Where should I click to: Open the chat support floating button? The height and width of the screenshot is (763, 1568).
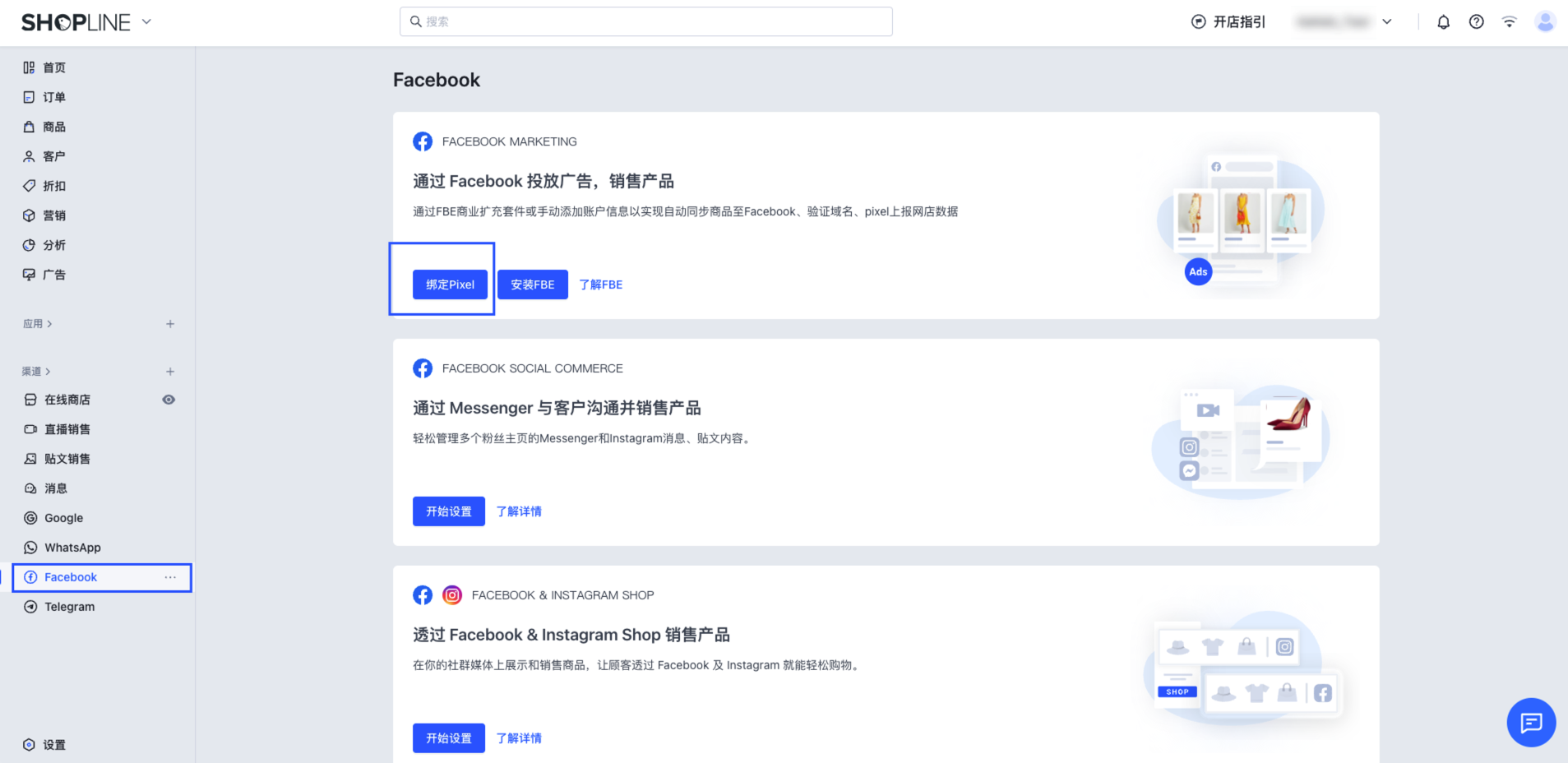[x=1531, y=723]
